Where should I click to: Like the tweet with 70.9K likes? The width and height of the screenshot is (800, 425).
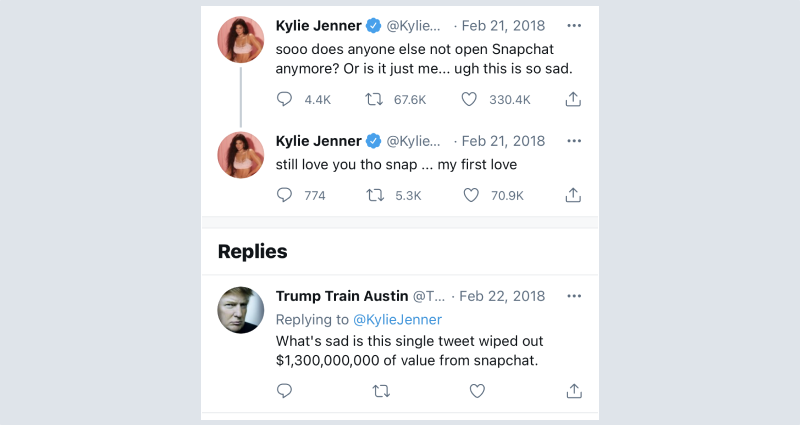pos(471,195)
